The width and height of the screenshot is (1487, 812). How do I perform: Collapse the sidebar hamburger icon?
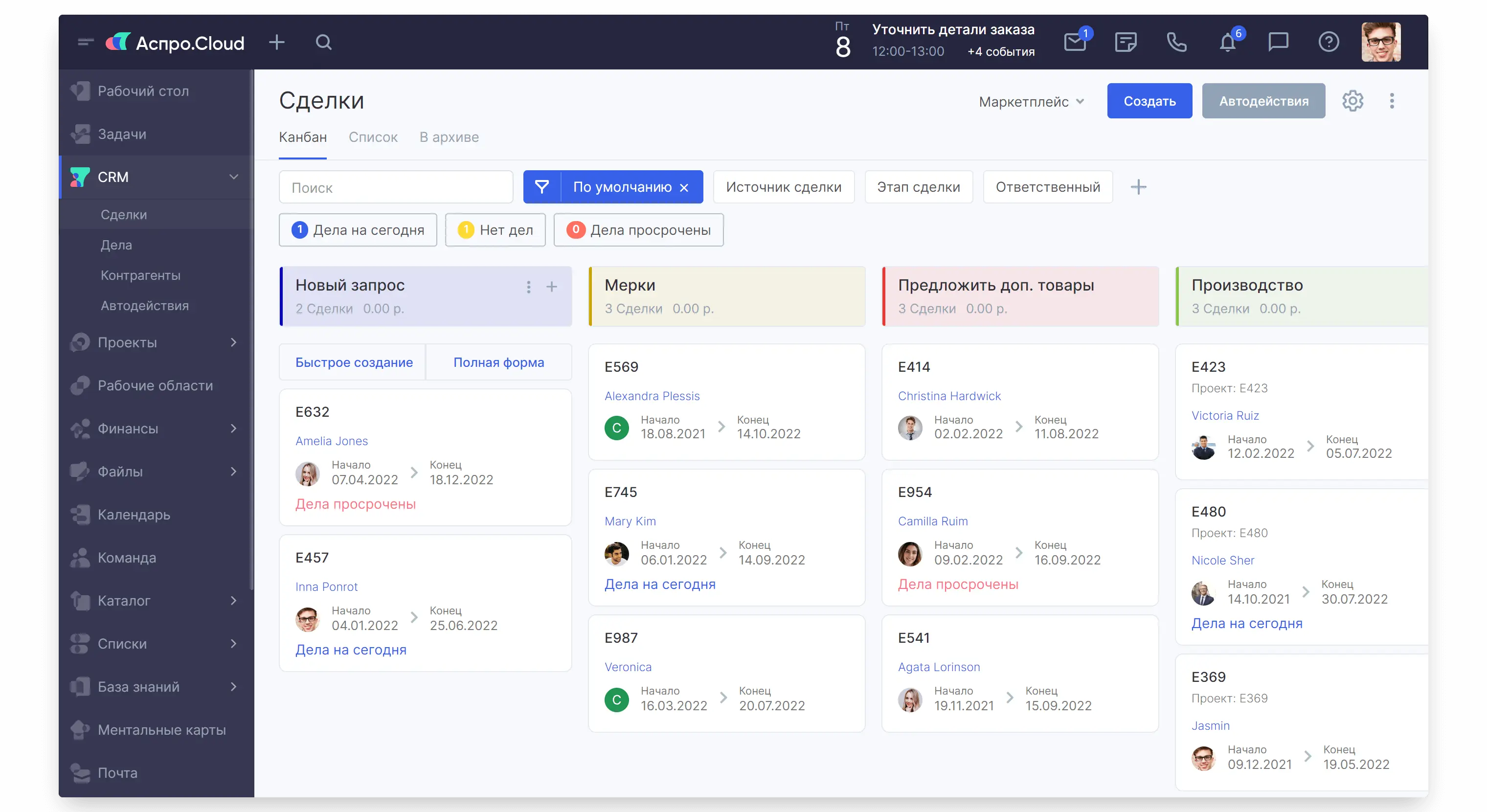pos(86,42)
